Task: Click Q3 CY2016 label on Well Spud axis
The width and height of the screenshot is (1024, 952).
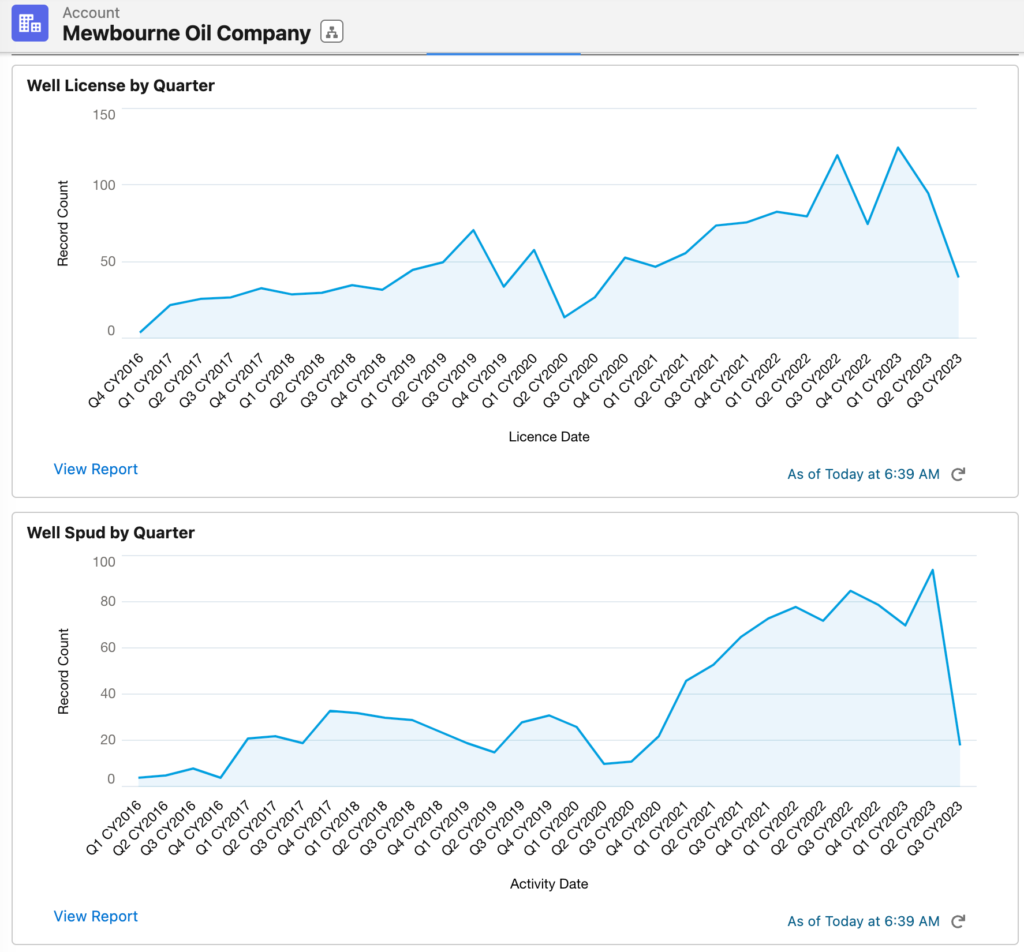Action: coord(169,827)
